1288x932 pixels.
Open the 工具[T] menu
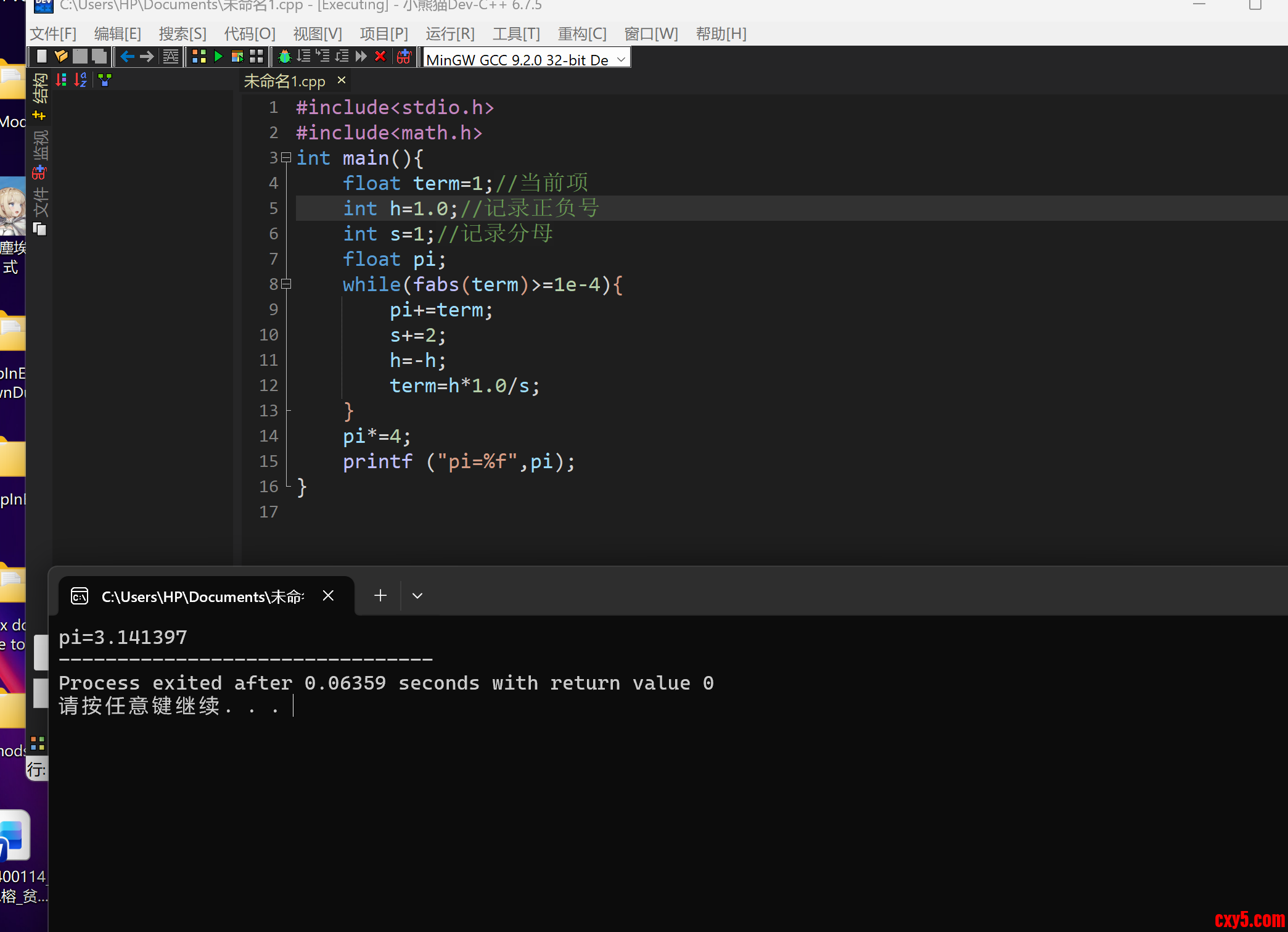click(x=516, y=34)
